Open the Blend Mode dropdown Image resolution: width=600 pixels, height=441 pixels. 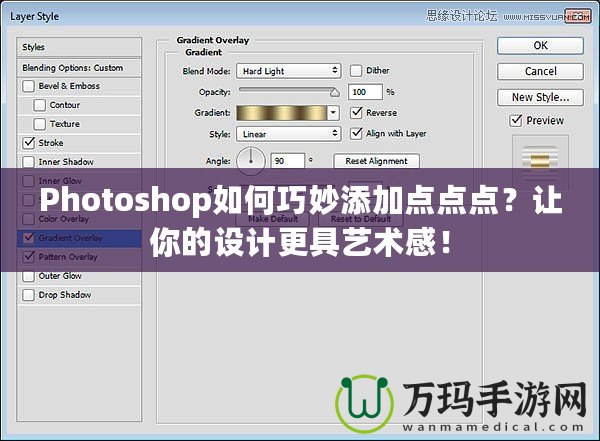coord(289,71)
